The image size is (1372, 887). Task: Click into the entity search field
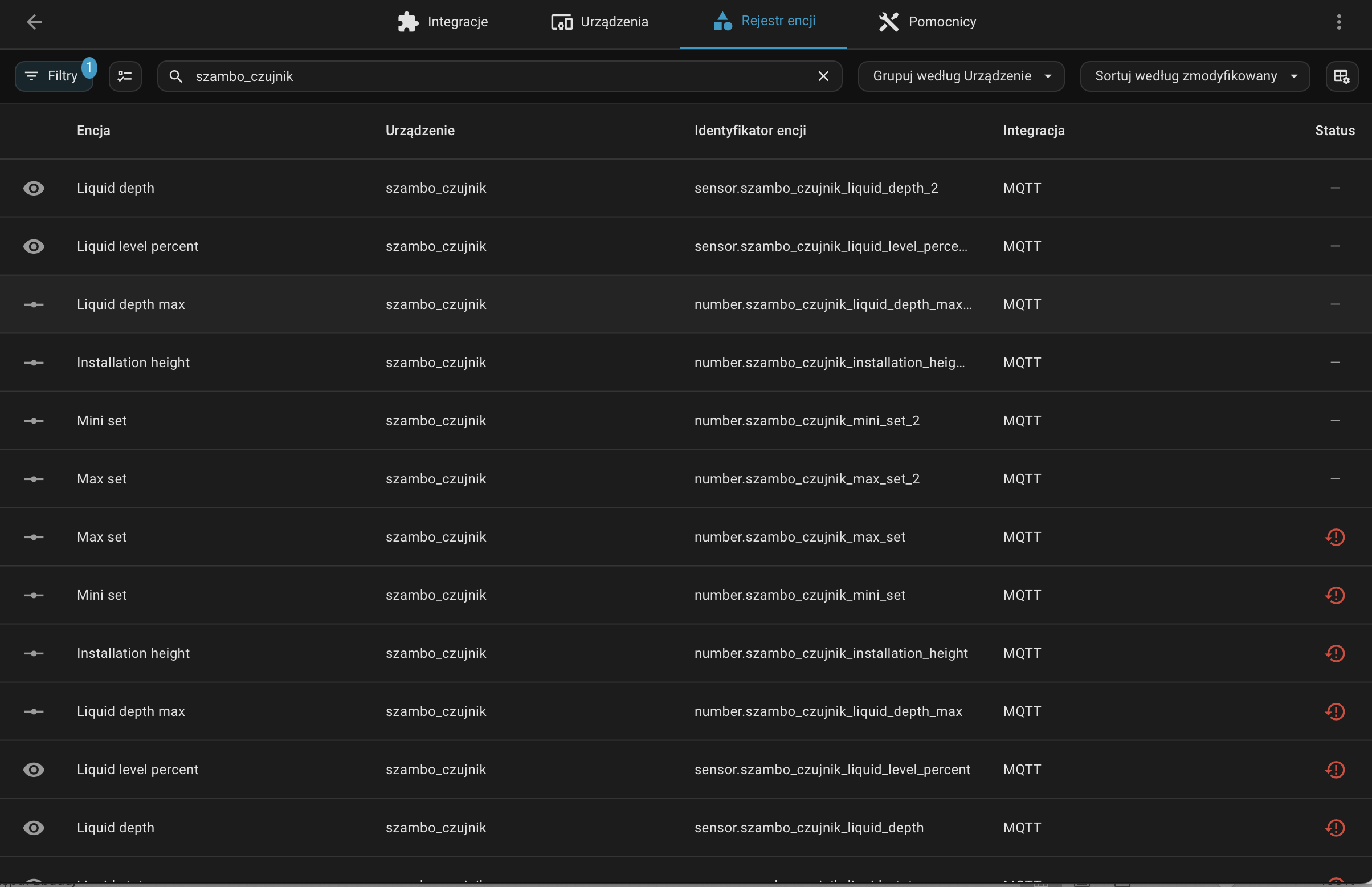point(495,76)
